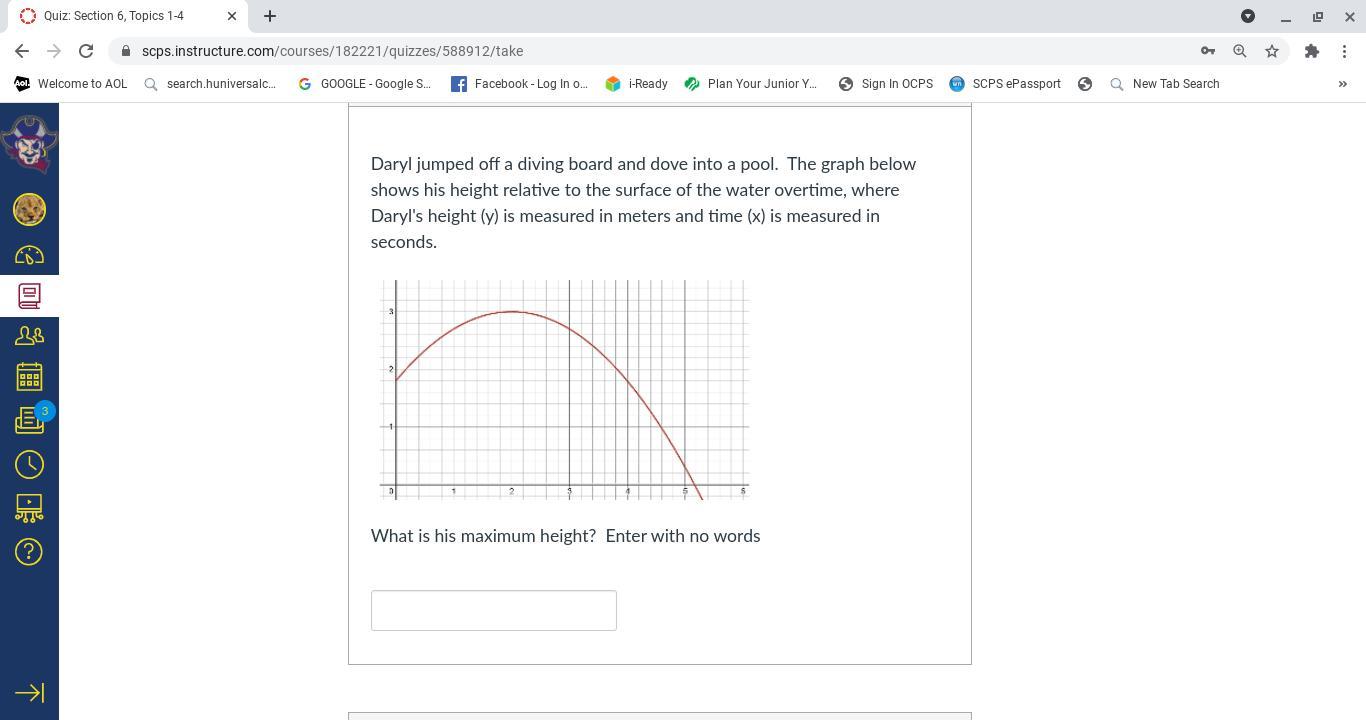This screenshot has width=1366, height=720.
Task: Expand the global navigation sidebar arrow
Action: (x=29, y=693)
